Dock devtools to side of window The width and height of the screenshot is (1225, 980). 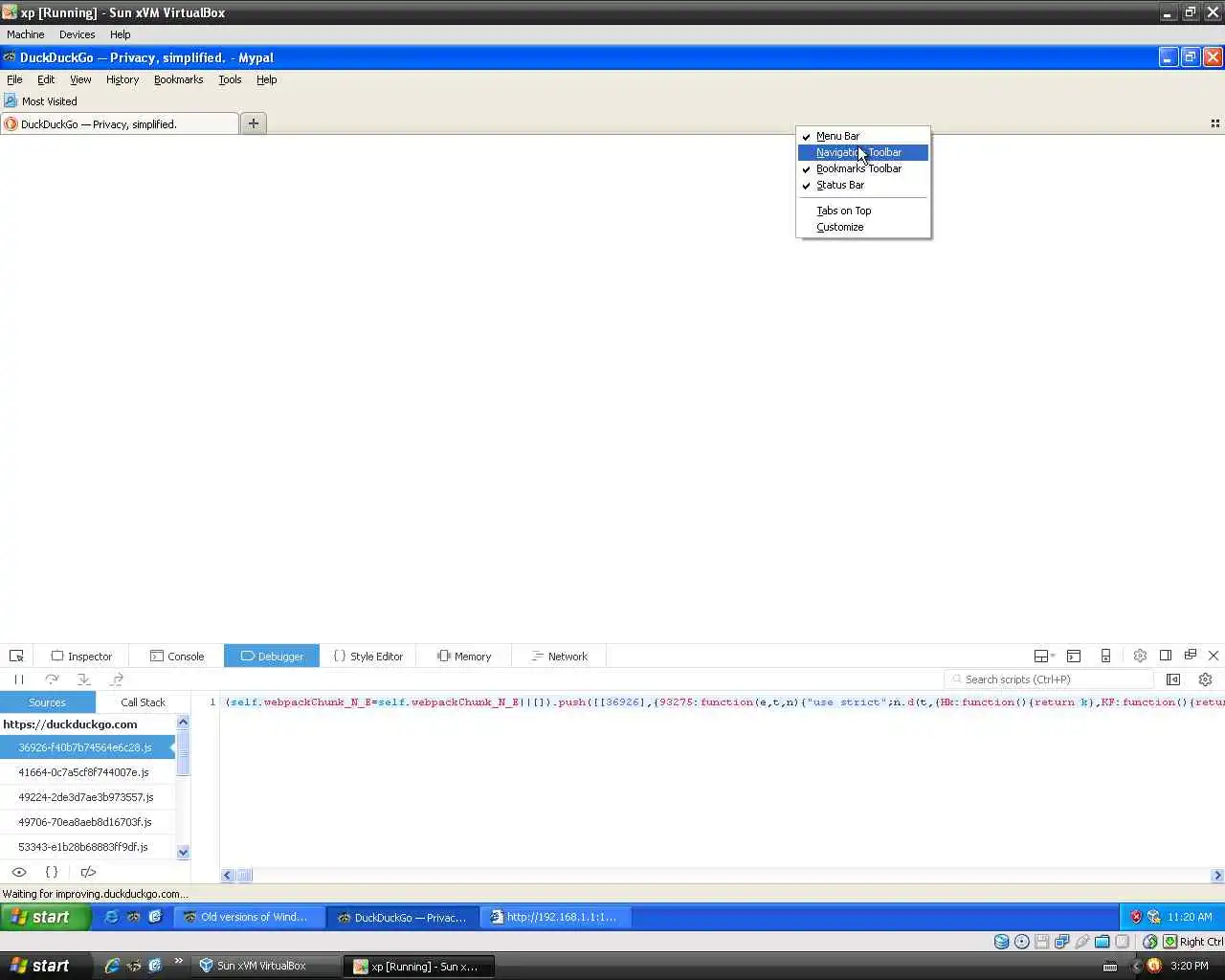(1166, 656)
